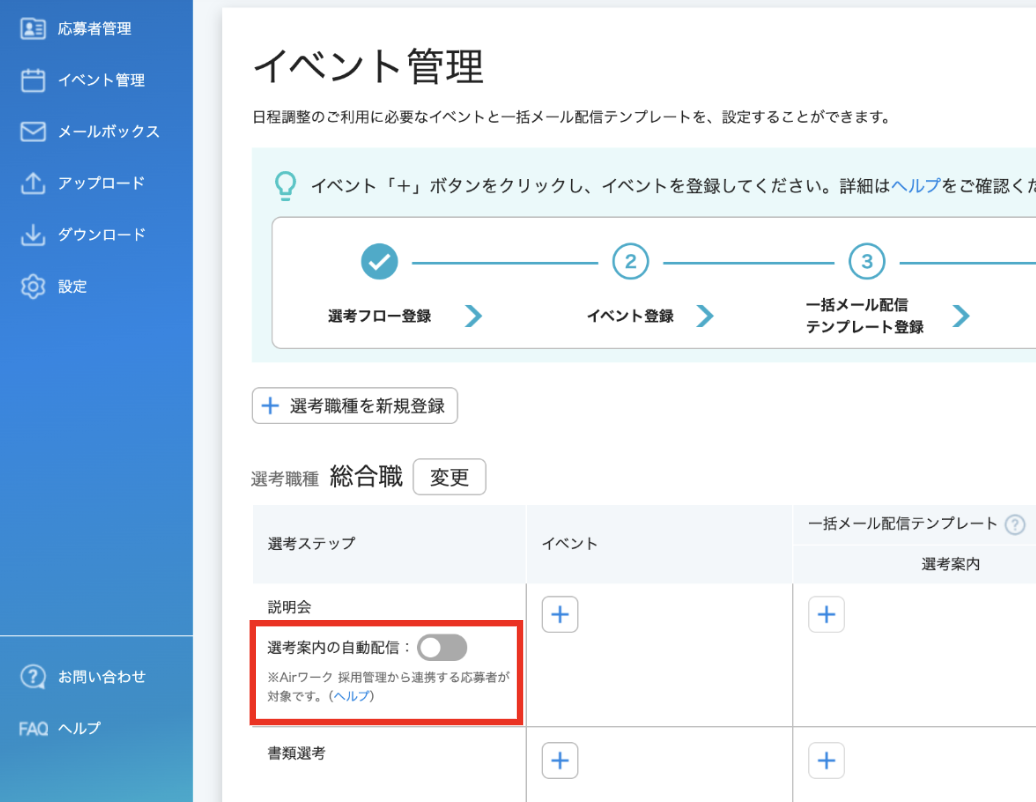Screen dimensions: 1036x802
Task: Open the 応募者管理 sidebar icon
Action: click(33, 28)
